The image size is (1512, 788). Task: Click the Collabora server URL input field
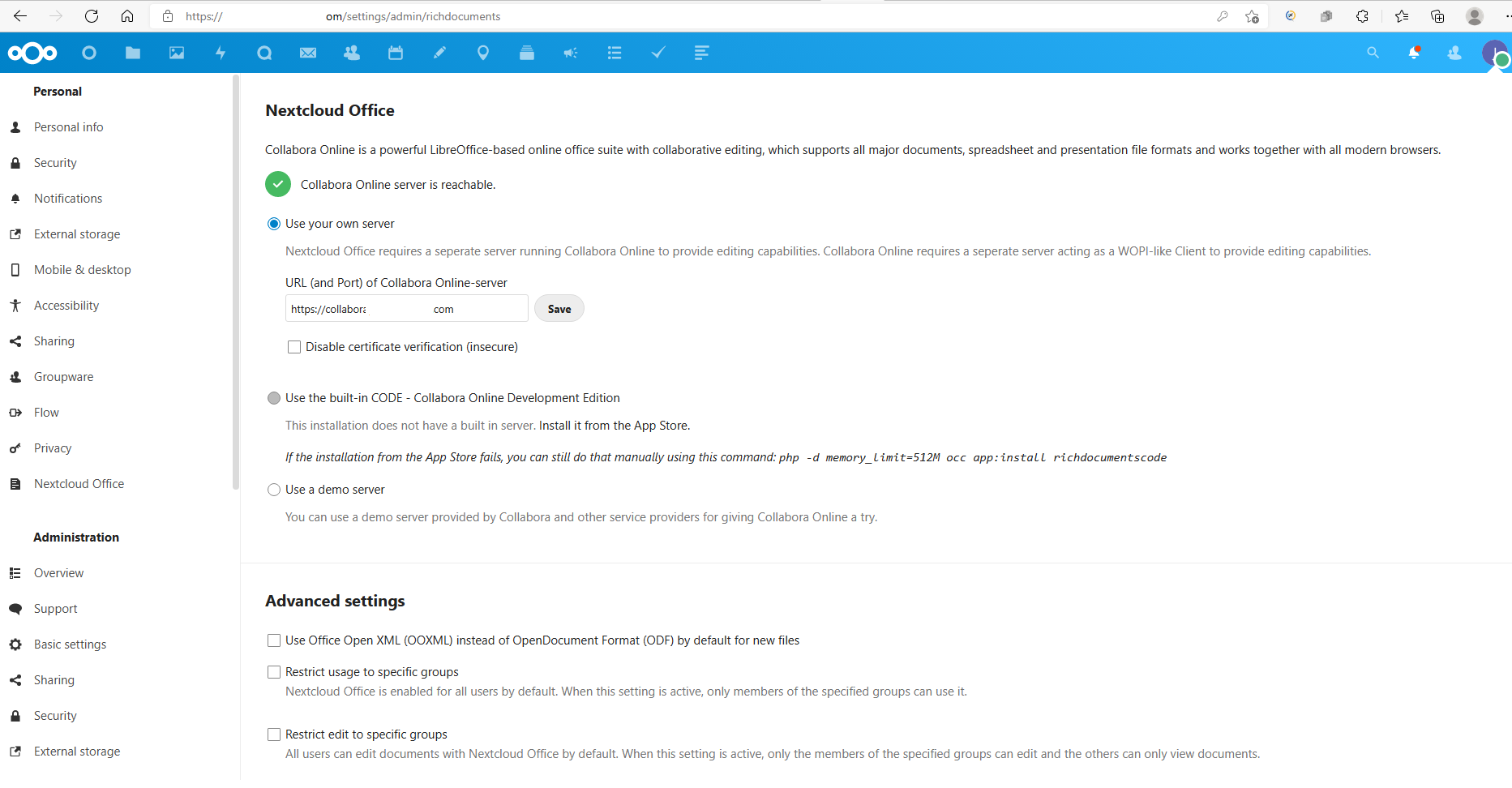click(x=407, y=309)
